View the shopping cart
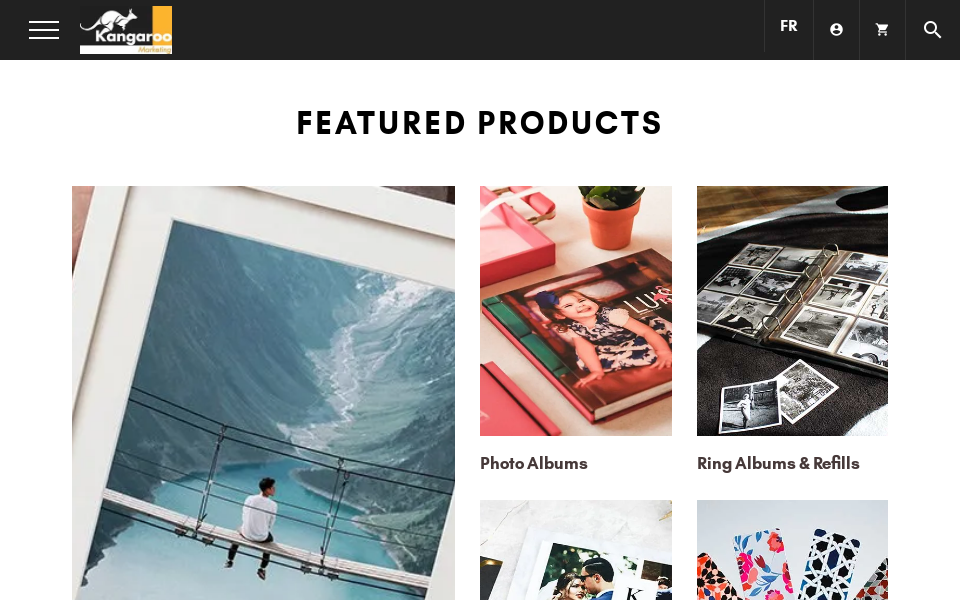960x600 pixels. [882, 29]
